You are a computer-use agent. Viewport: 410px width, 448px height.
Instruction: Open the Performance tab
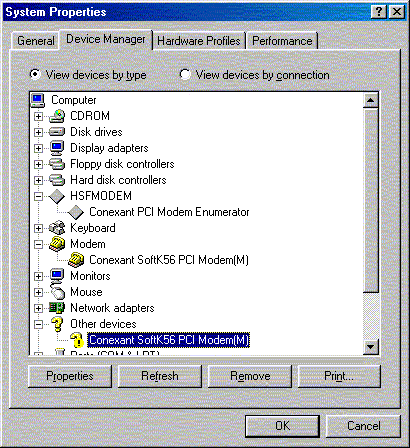[282, 41]
